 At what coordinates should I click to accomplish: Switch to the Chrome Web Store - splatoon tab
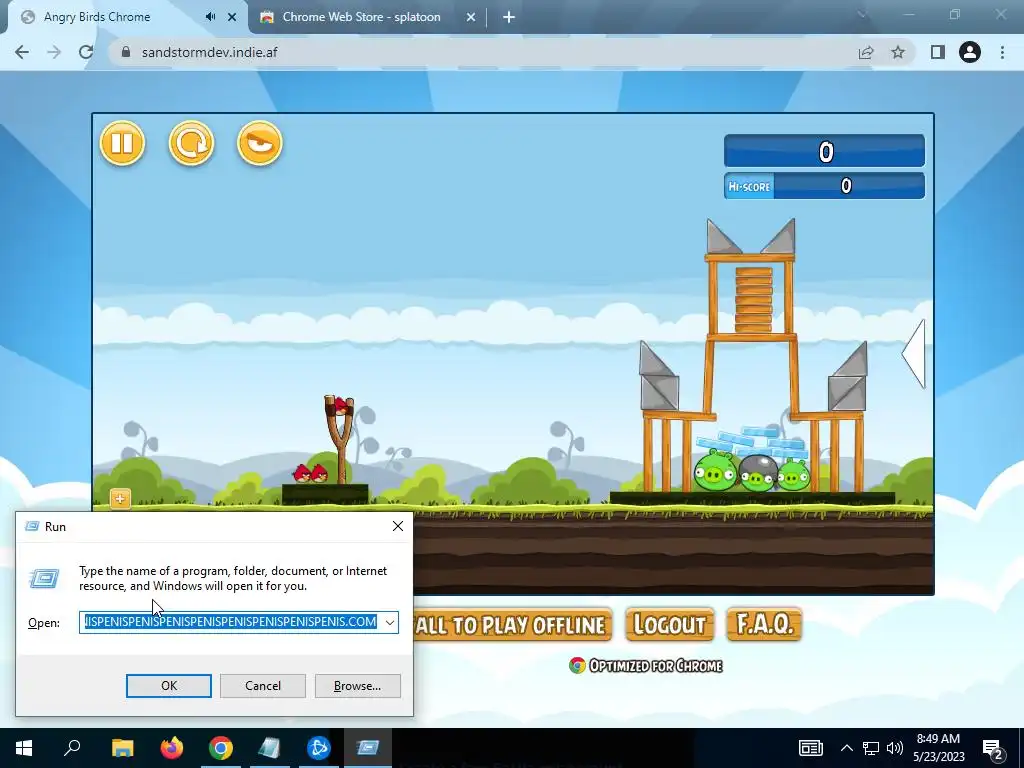coord(361,17)
